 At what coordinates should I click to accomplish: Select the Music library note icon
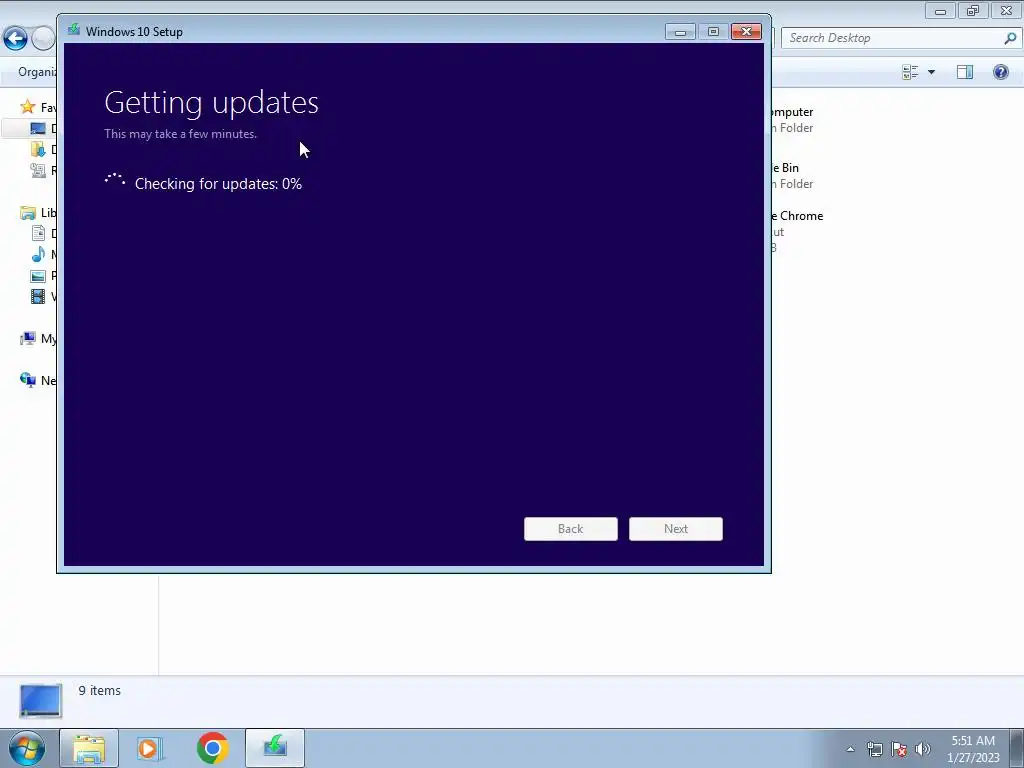click(x=39, y=254)
